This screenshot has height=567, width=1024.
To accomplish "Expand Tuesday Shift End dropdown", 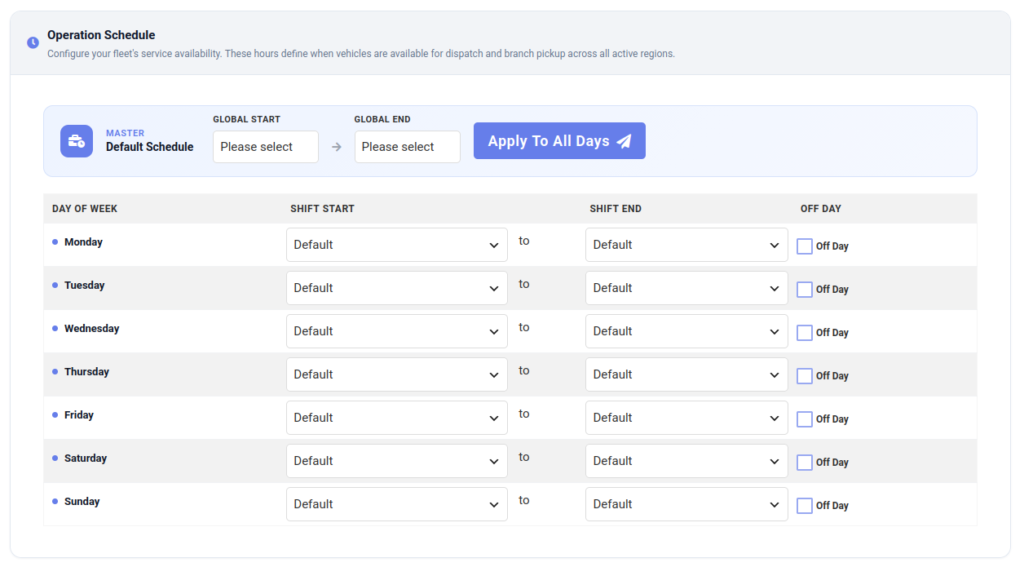I will tap(686, 288).
